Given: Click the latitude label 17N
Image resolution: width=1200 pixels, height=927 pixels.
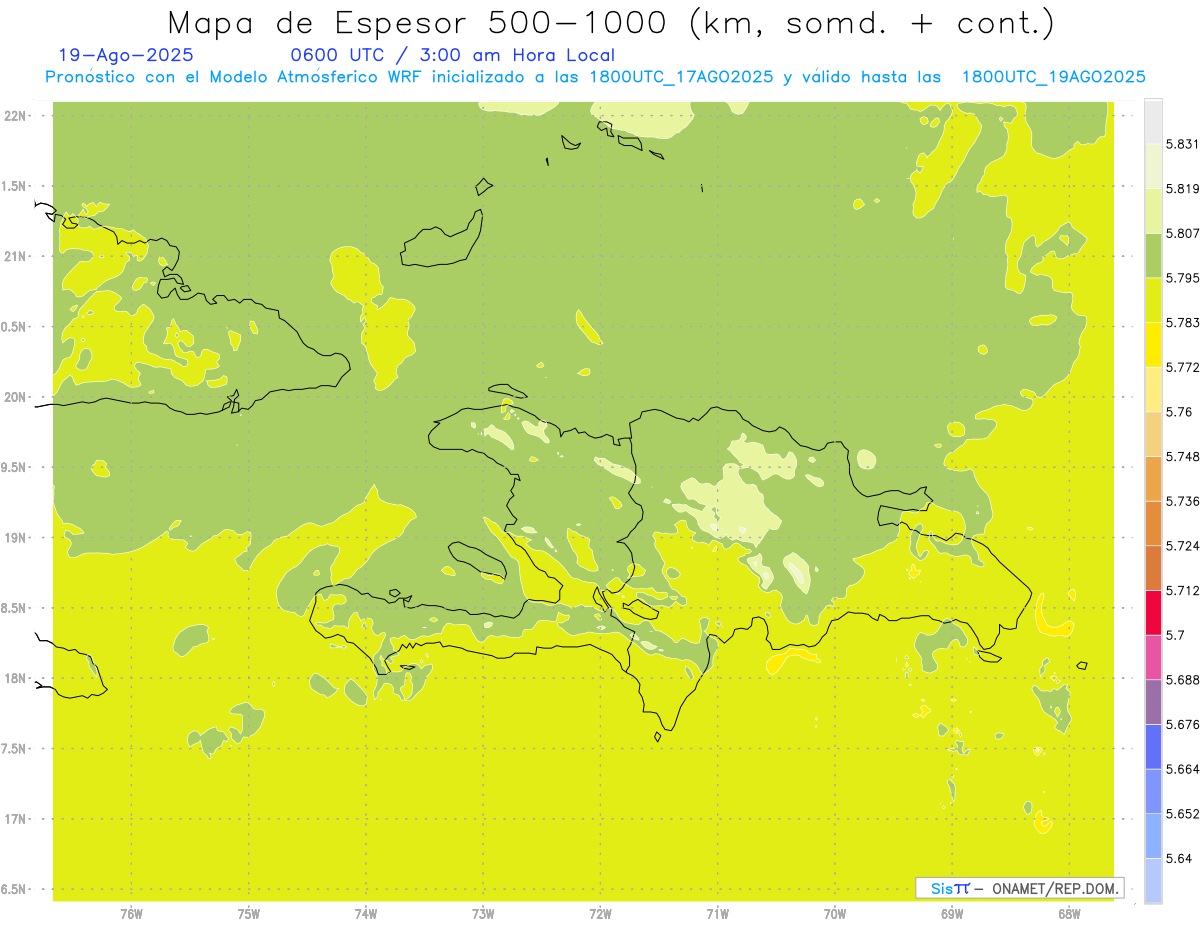Looking at the screenshot, I should (15, 819).
